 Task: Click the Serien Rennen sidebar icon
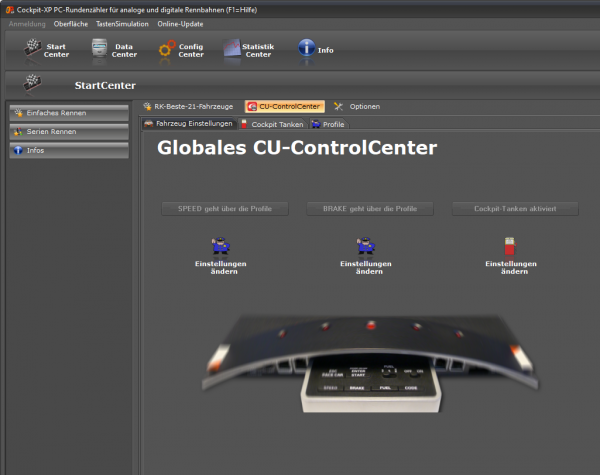pos(18,132)
